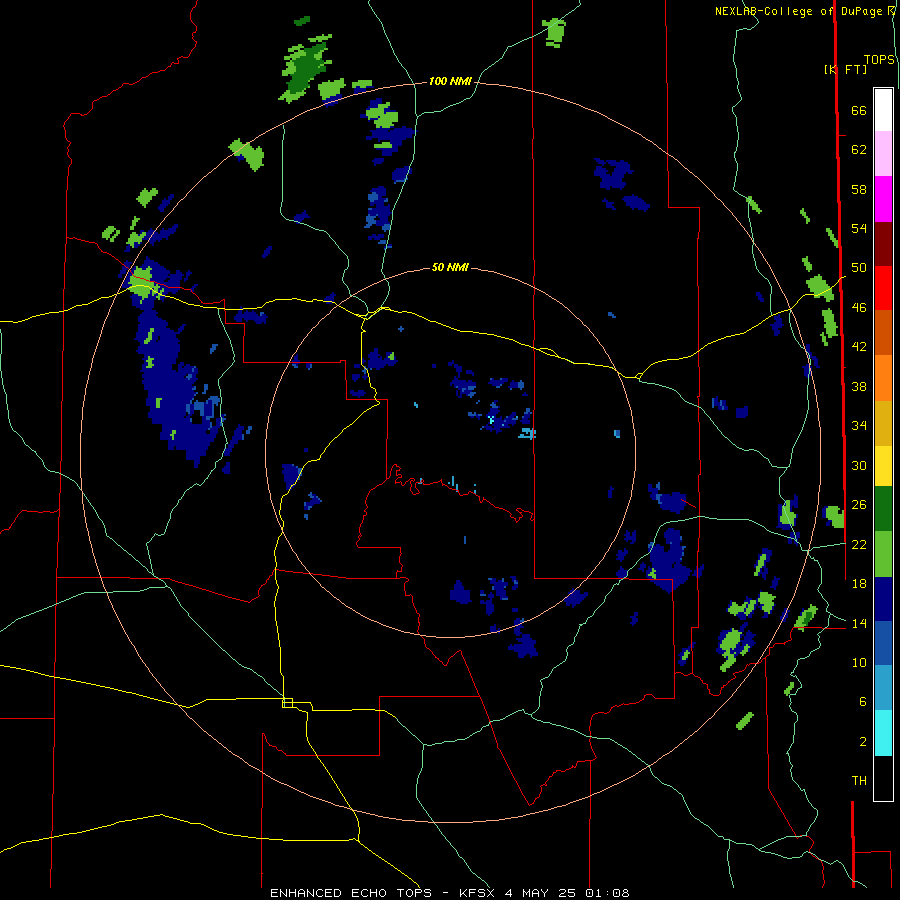Image resolution: width=900 pixels, height=900 pixels.
Task: Click the medium blue 14 kft swatch
Action: pos(883,644)
